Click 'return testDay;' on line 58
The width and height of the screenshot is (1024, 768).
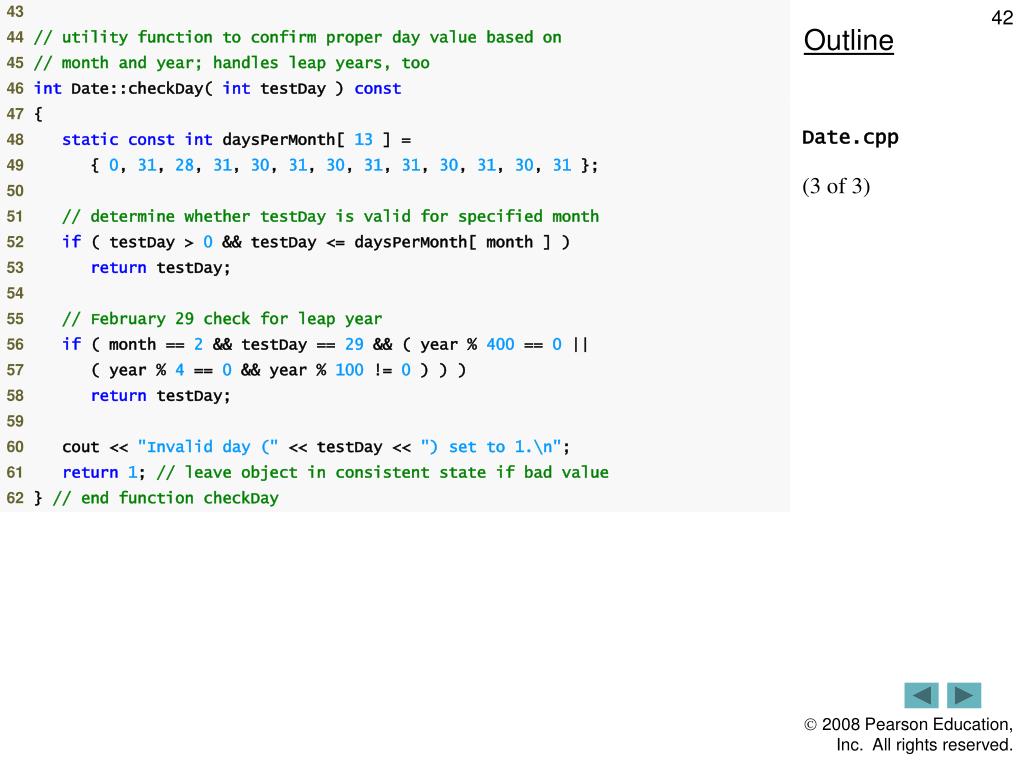pos(161,396)
